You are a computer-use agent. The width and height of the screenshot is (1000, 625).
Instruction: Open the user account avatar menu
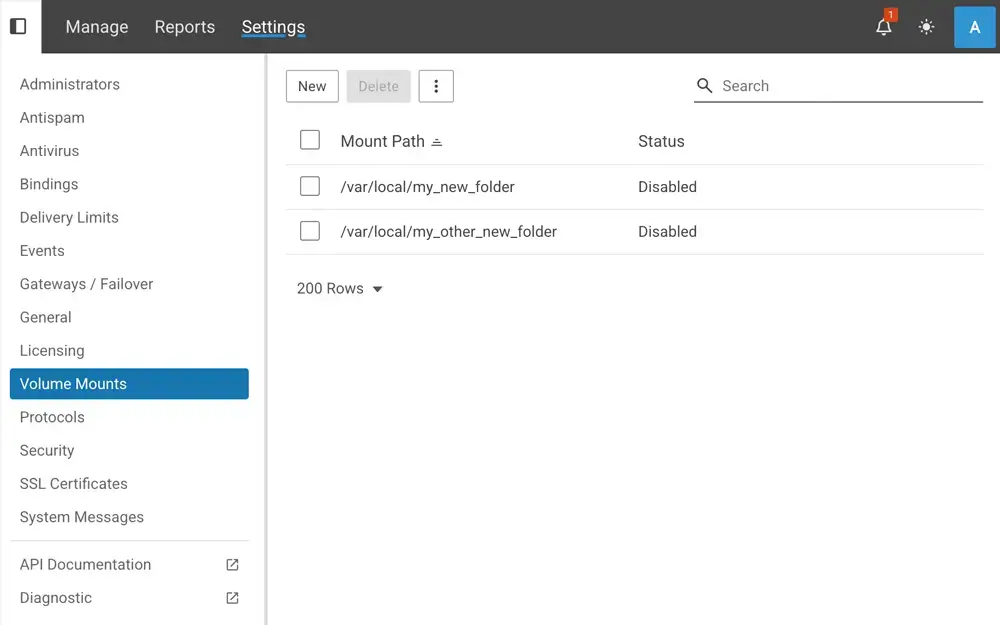(x=974, y=27)
